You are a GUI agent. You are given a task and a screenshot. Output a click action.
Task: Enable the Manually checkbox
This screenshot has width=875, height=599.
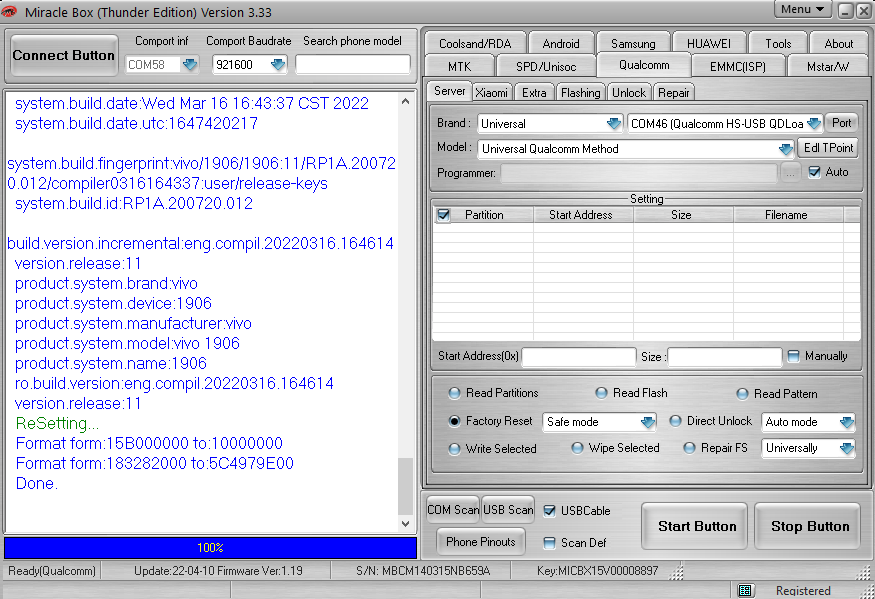point(793,356)
